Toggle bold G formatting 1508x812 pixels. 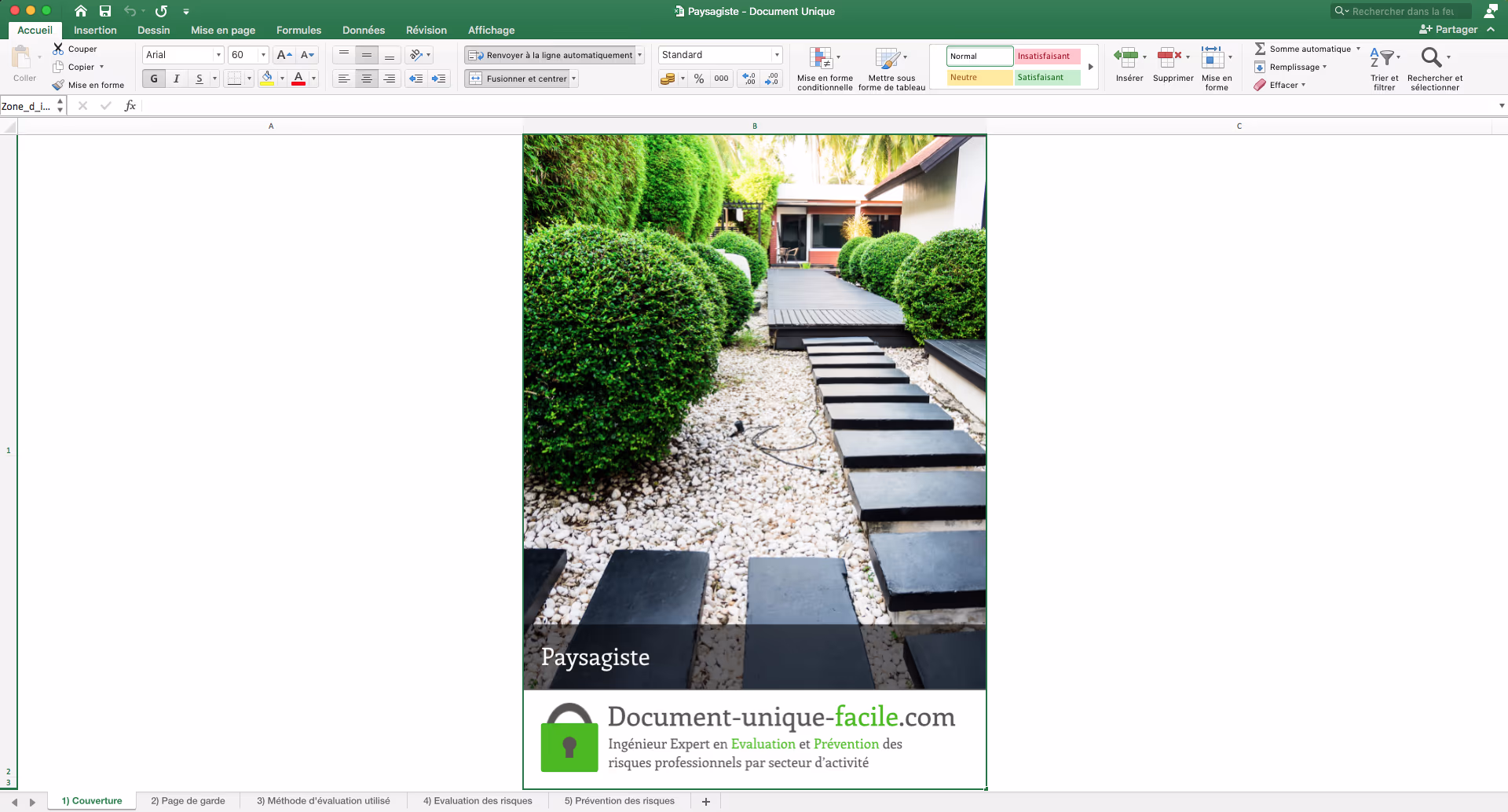pyautogui.click(x=154, y=79)
